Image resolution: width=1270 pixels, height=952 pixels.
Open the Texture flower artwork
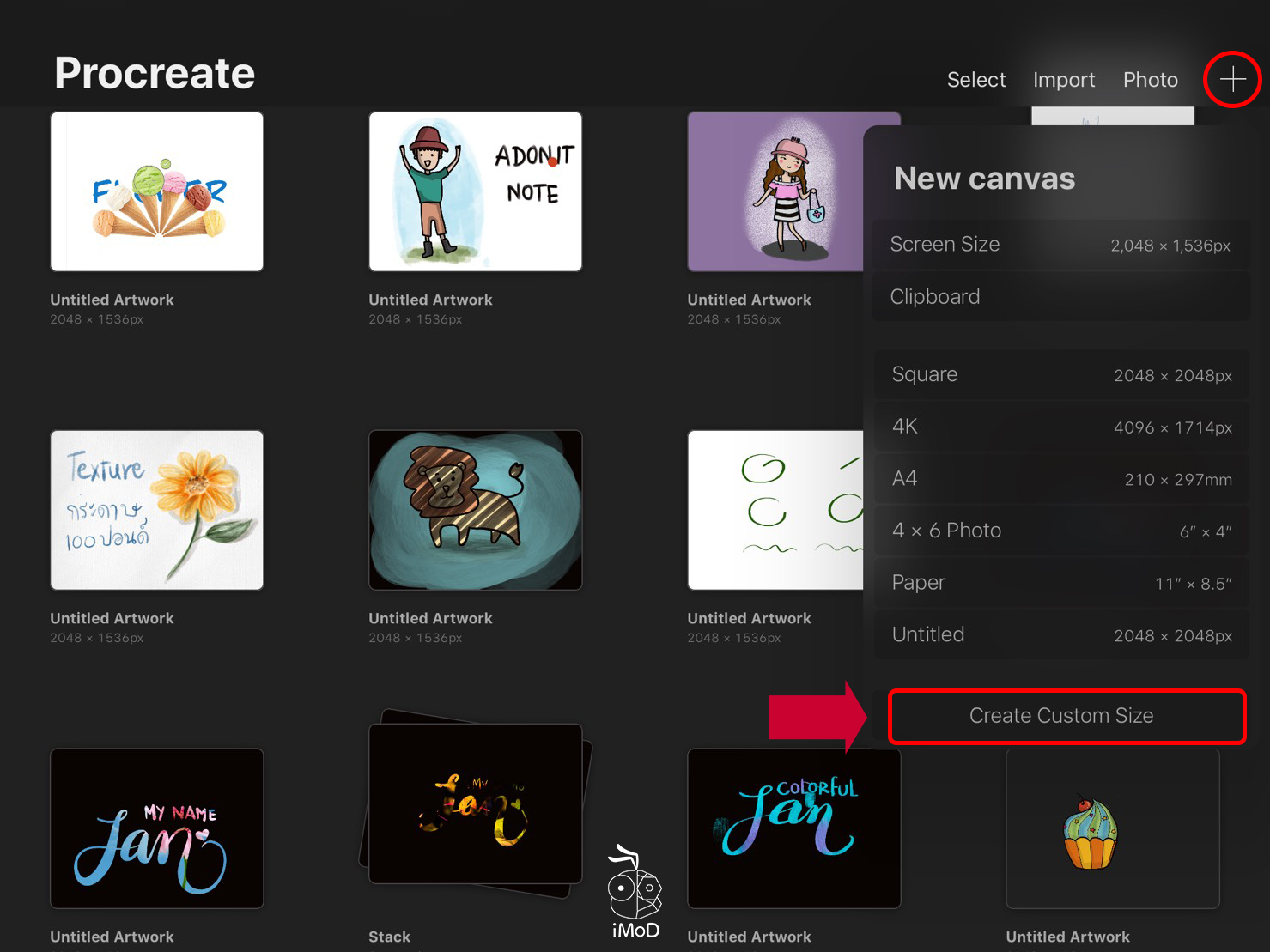point(157,510)
